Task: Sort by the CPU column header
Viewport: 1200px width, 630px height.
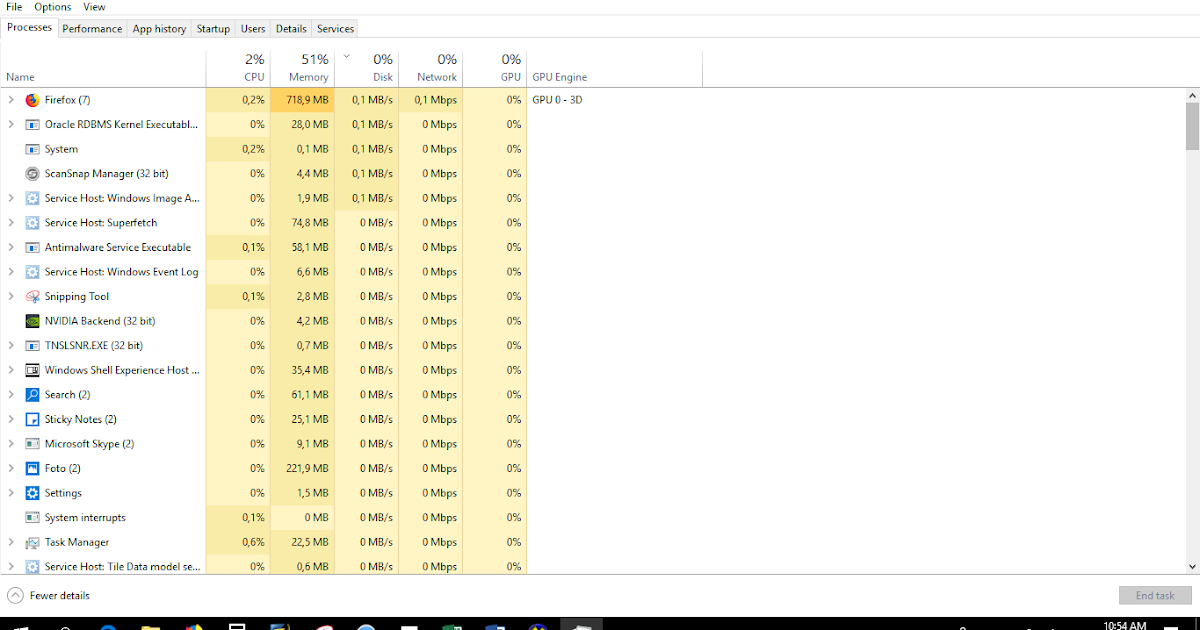Action: 238,68
